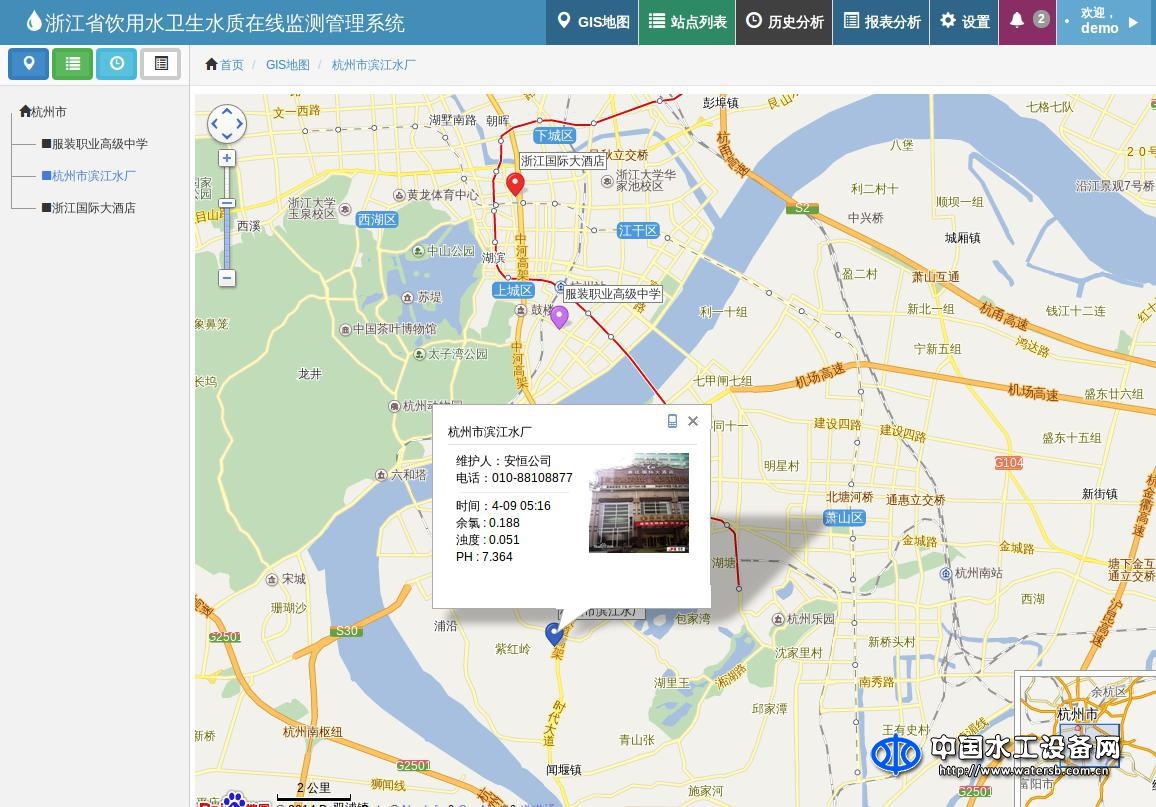
Task: Select 浙江国际大酒店 in the station tree
Action: [x=93, y=208]
